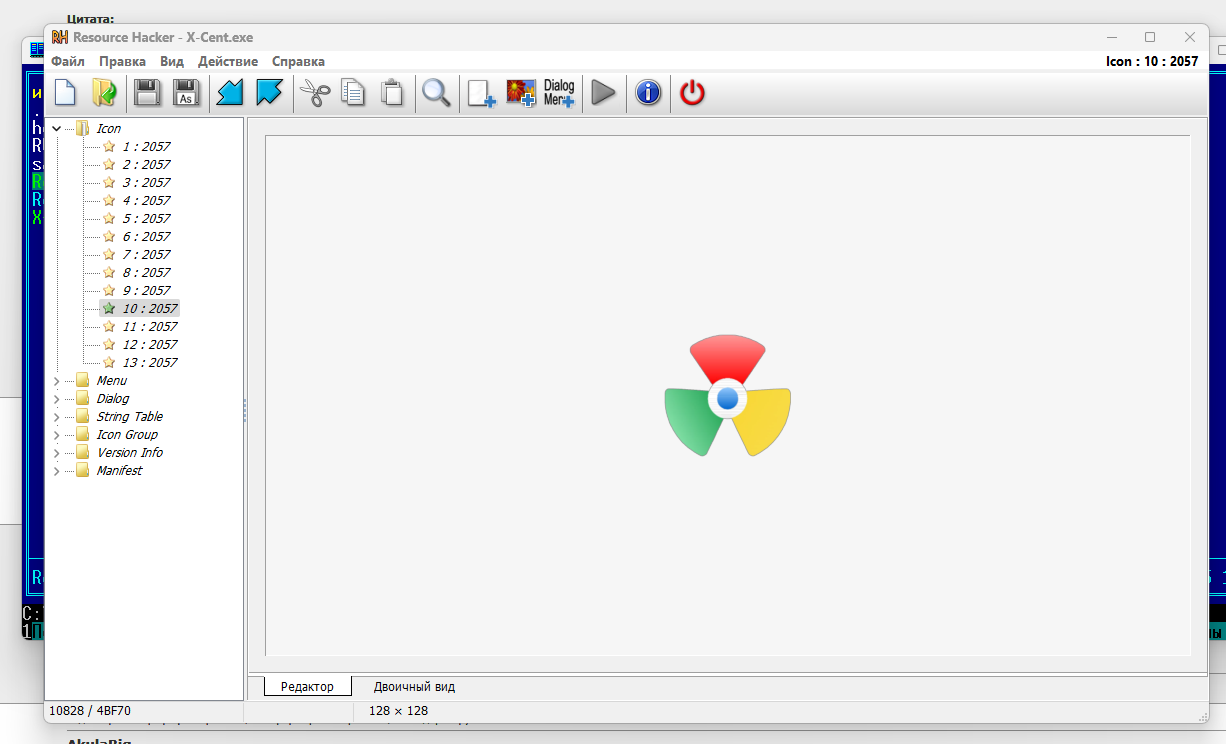This screenshot has height=744, width=1226.
Task: Select the Icon Group folder label
Action: (127, 434)
